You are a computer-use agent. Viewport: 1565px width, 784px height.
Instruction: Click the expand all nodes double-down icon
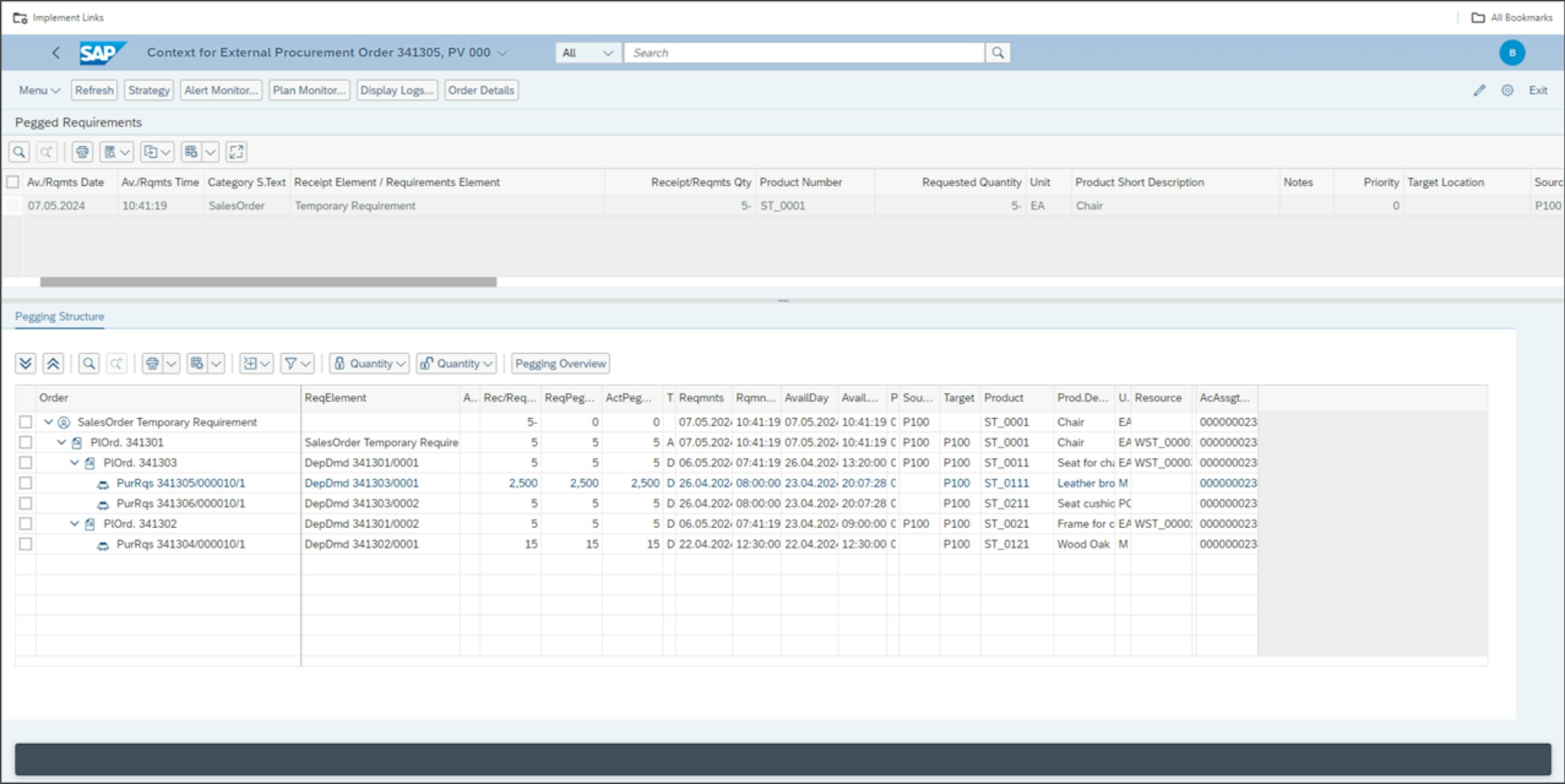click(x=25, y=364)
